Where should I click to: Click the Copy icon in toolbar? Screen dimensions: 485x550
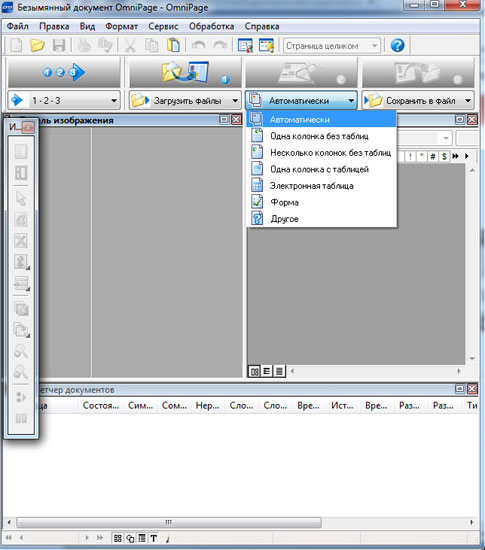(151, 46)
